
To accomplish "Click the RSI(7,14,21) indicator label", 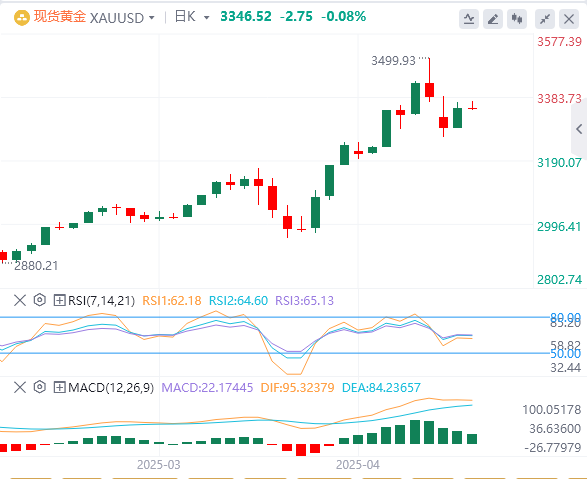I will point(101,300).
